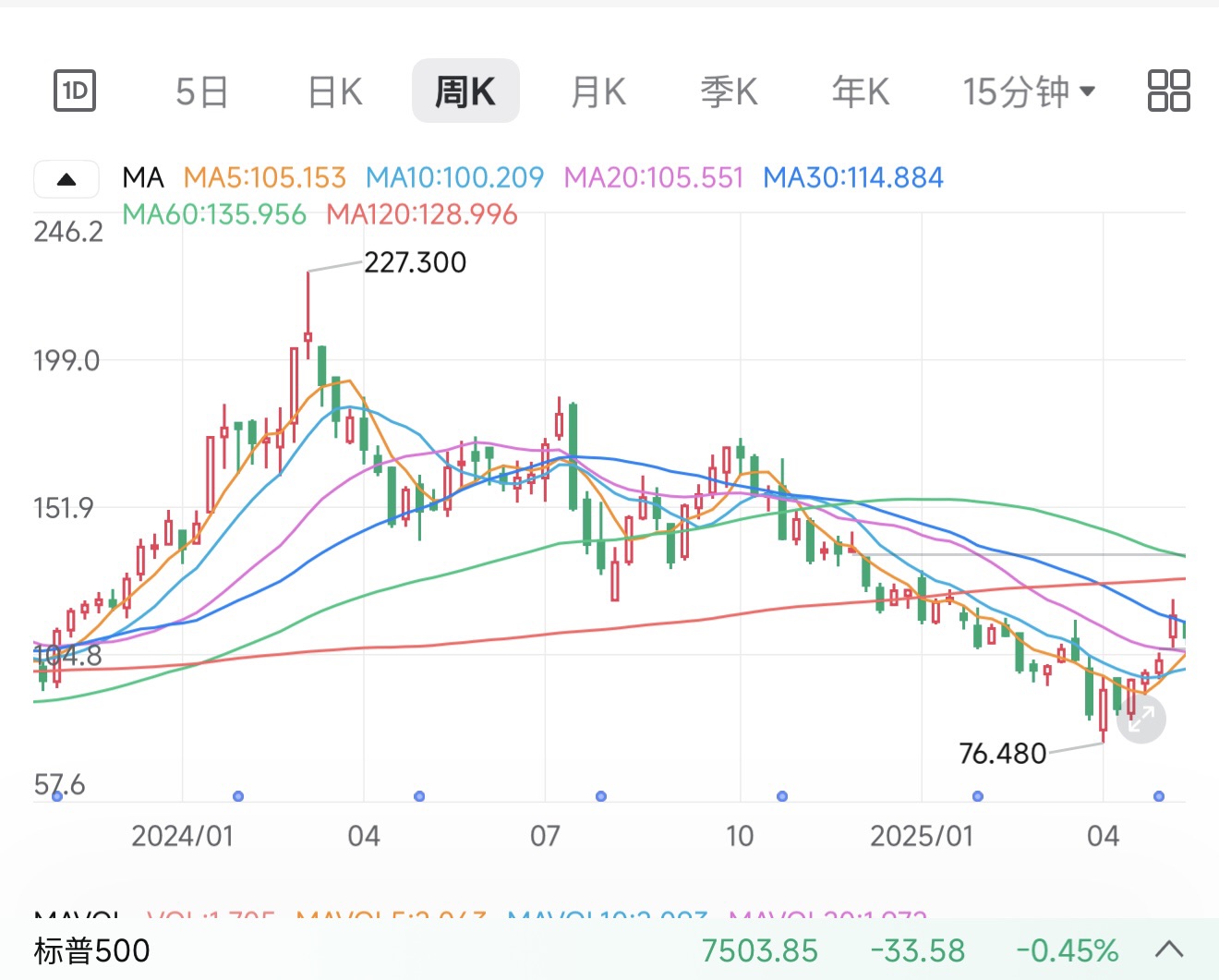Expand the 15分钟 interval dropdown

click(1029, 91)
